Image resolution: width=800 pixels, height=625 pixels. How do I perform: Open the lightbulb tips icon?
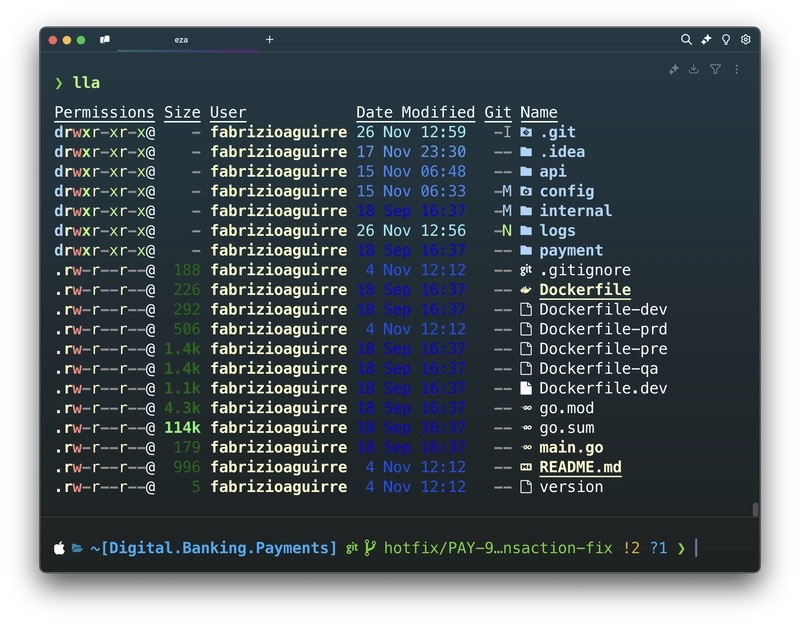point(726,39)
